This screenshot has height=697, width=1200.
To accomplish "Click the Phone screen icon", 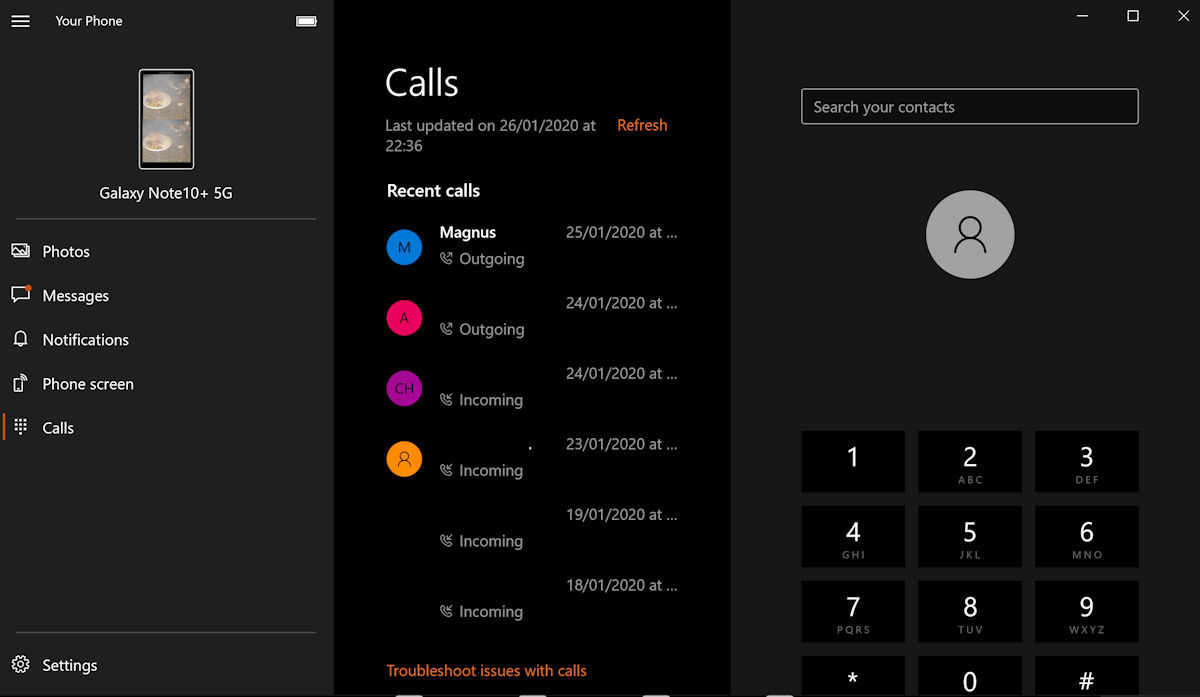I will [x=20, y=384].
